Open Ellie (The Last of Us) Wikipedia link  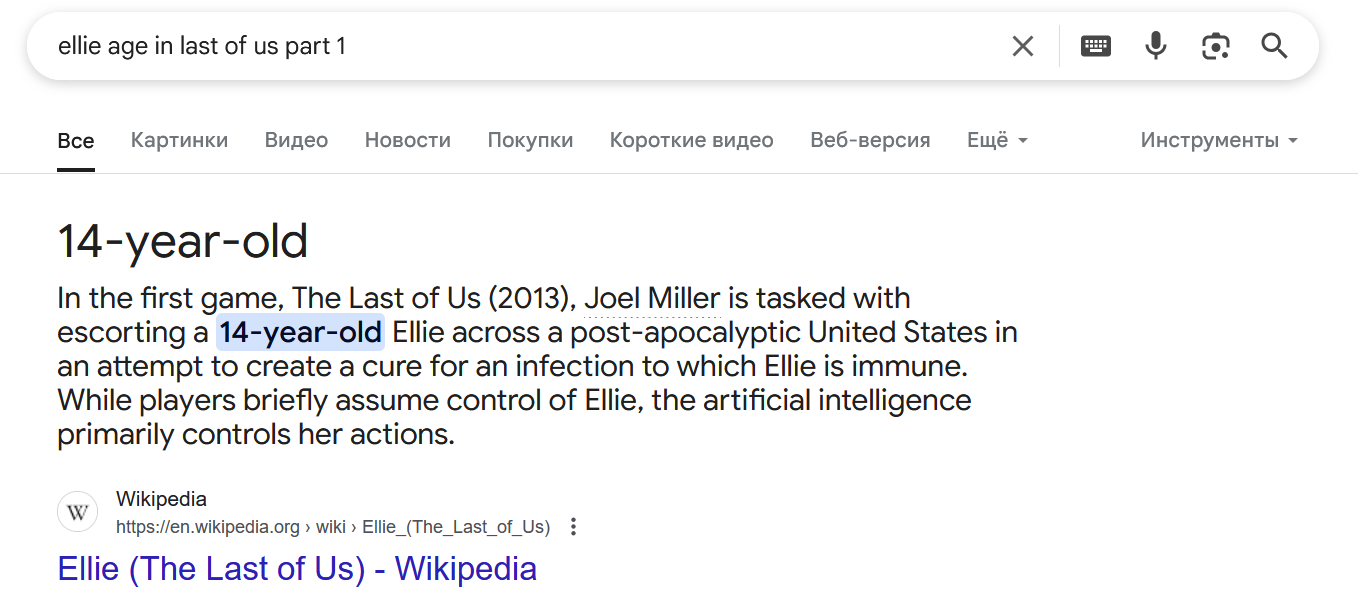297,569
